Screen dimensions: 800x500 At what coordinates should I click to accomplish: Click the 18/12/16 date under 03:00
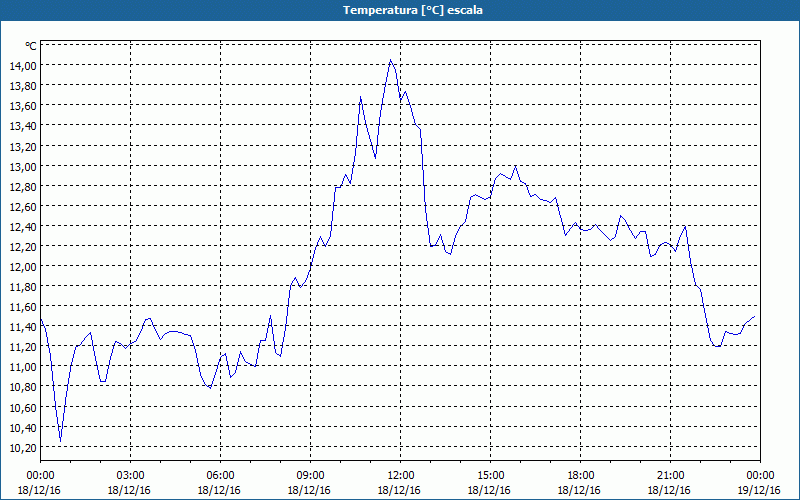(131, 490)
